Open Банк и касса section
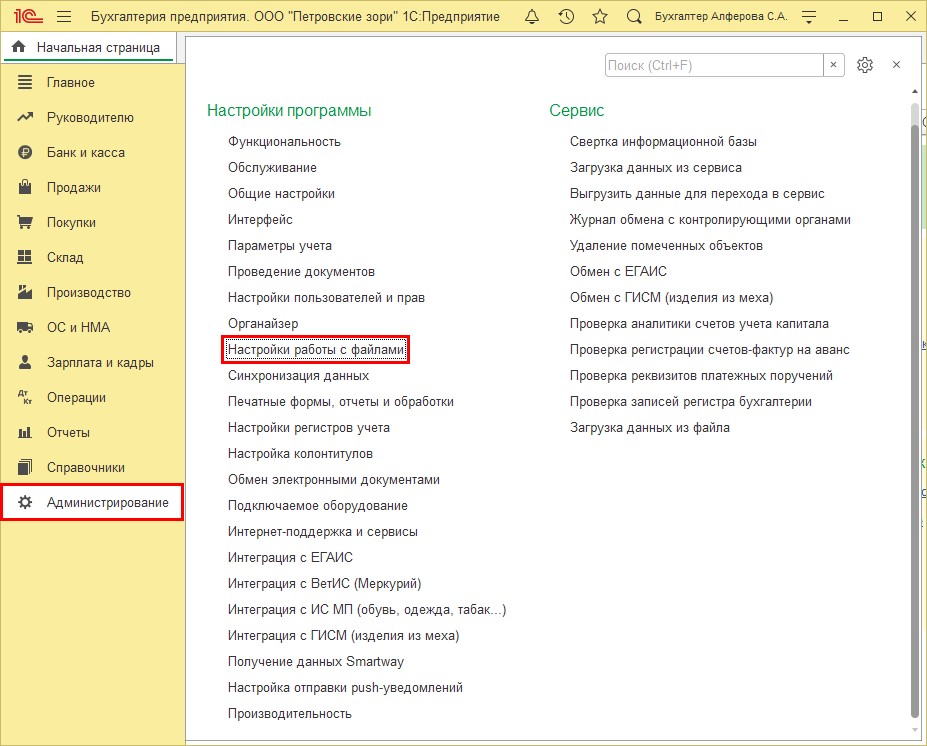The image size is (927, 746). tap(85, 152)
